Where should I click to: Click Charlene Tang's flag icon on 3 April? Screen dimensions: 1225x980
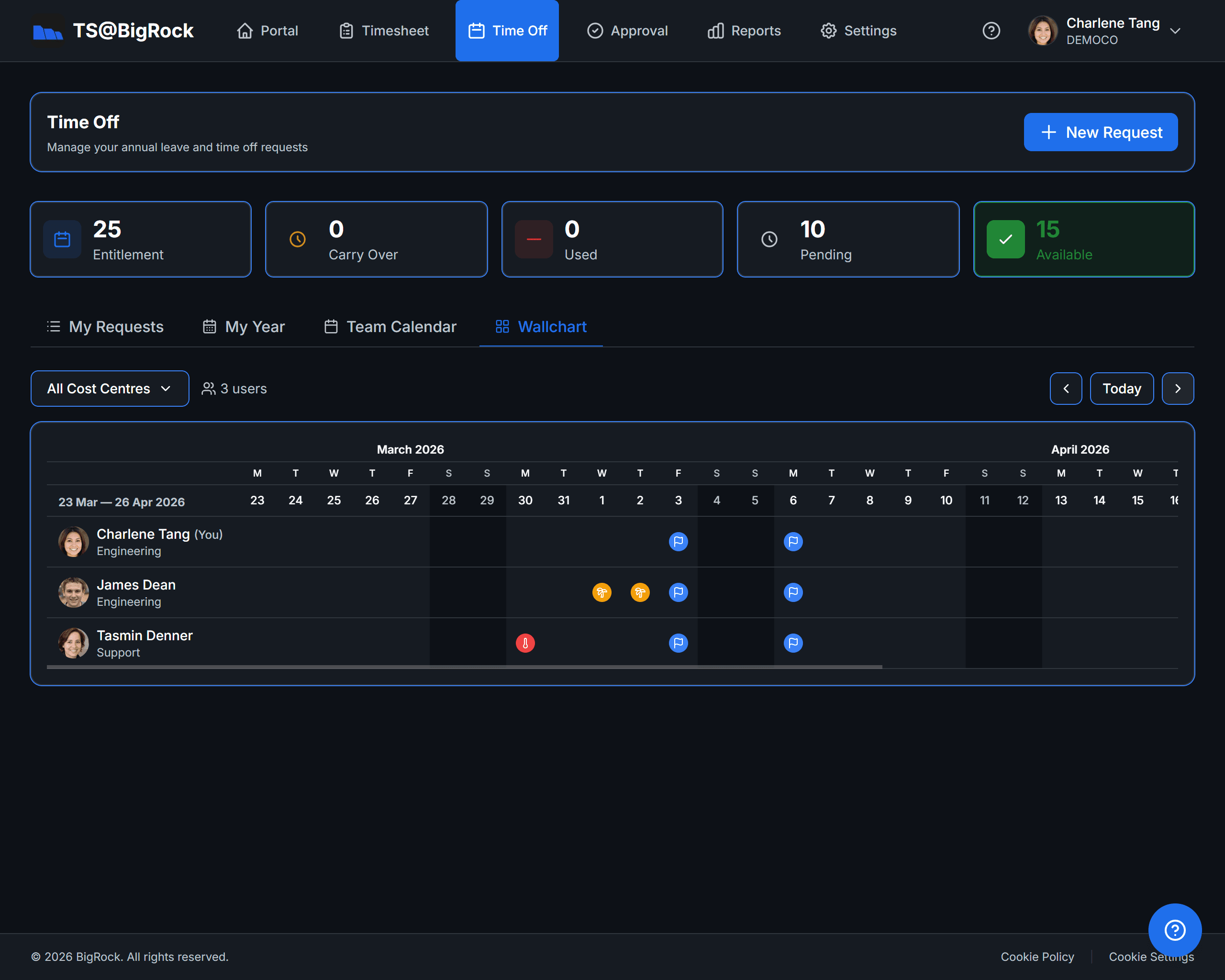(x=678, y=541)
